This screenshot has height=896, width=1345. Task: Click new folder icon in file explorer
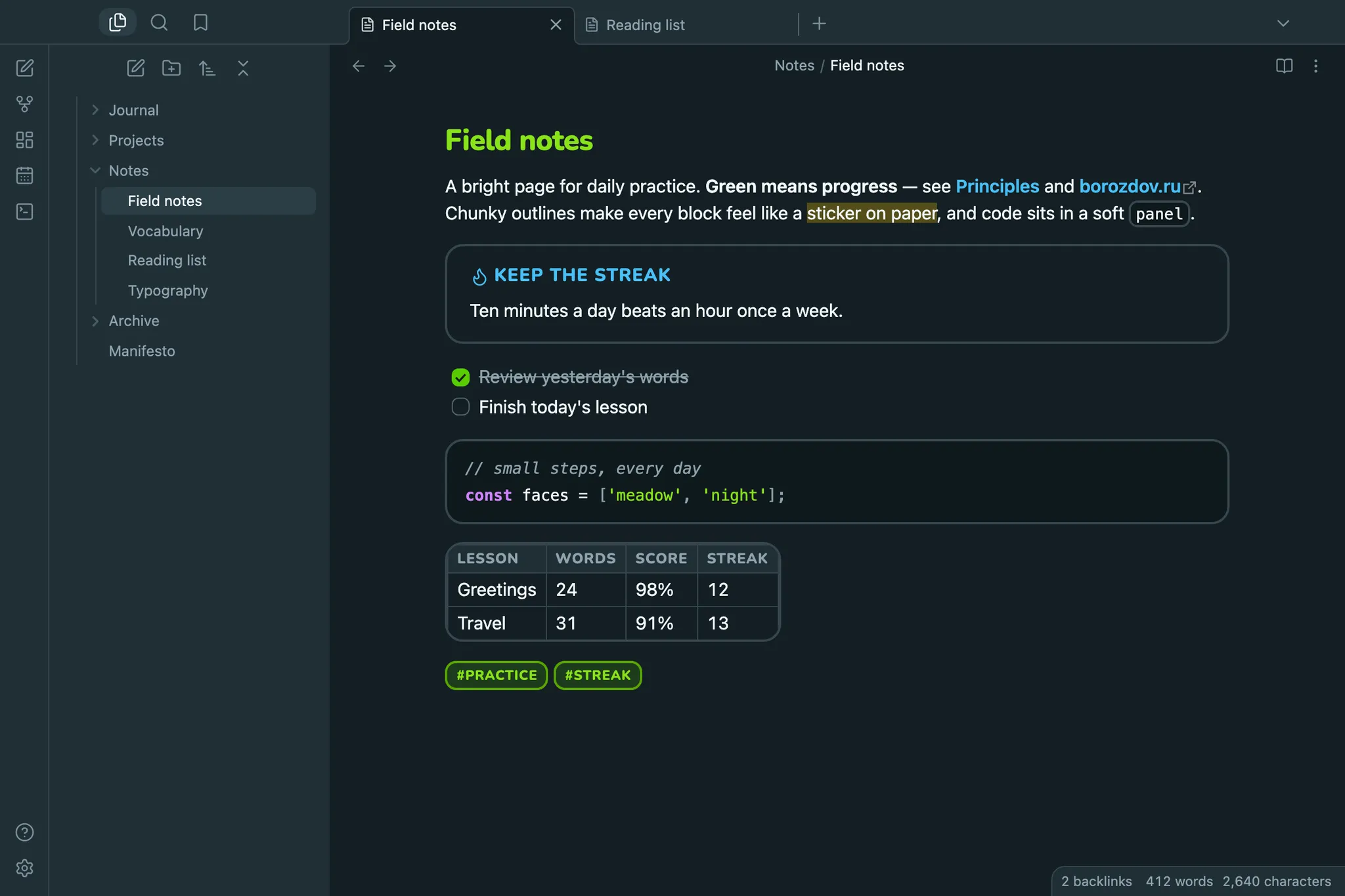tap(171, 68)
